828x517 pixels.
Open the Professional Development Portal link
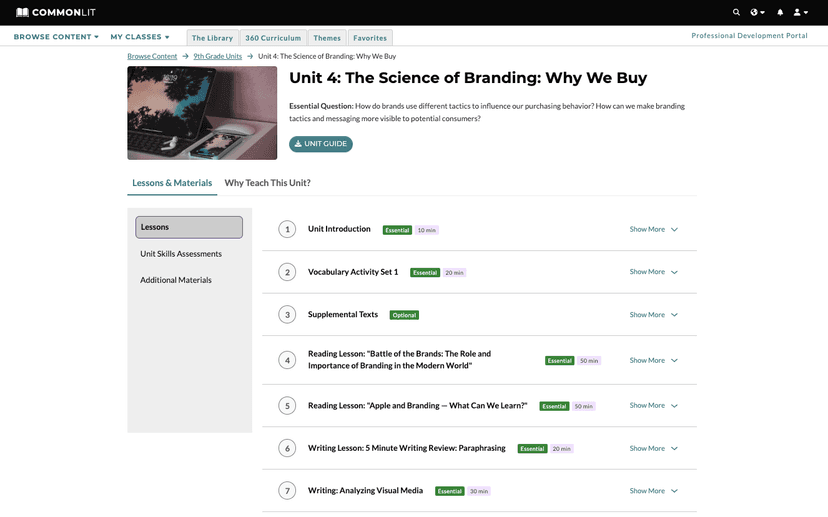(x=749, y=36)
